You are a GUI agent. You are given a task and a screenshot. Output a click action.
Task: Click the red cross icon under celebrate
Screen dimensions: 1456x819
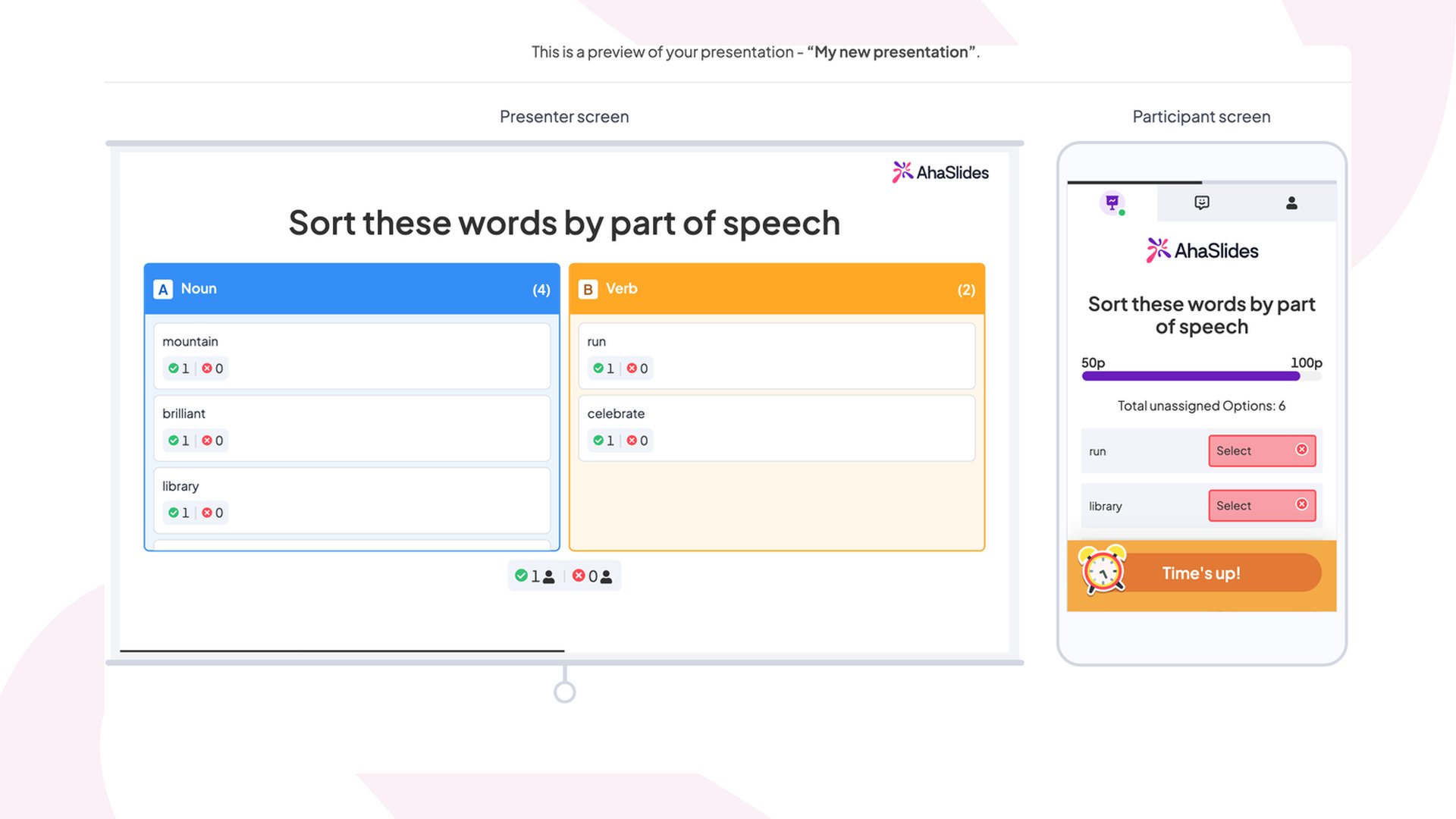tap(632, 441)
